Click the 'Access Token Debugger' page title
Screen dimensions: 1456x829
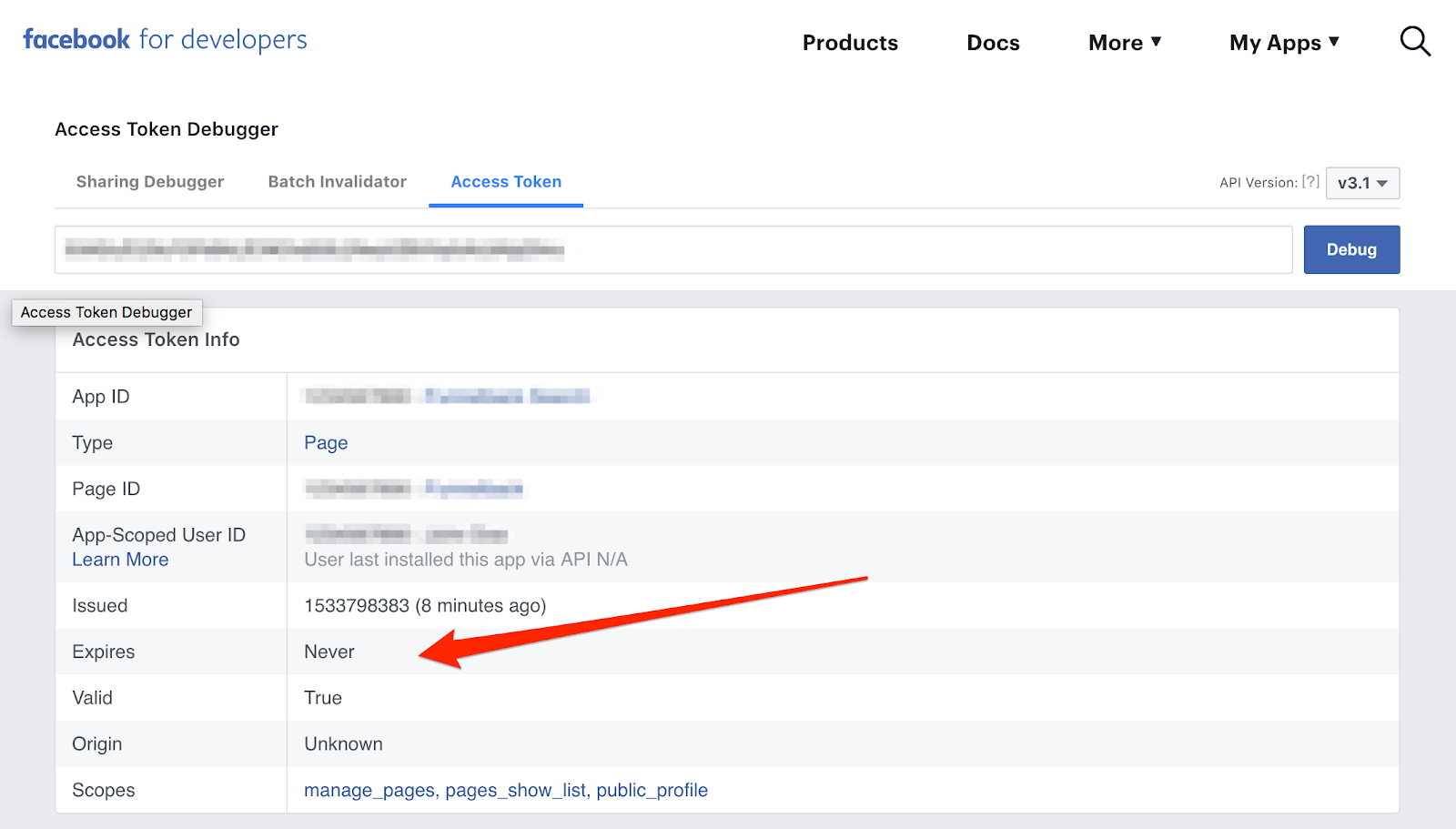click(x=167, y=129)
